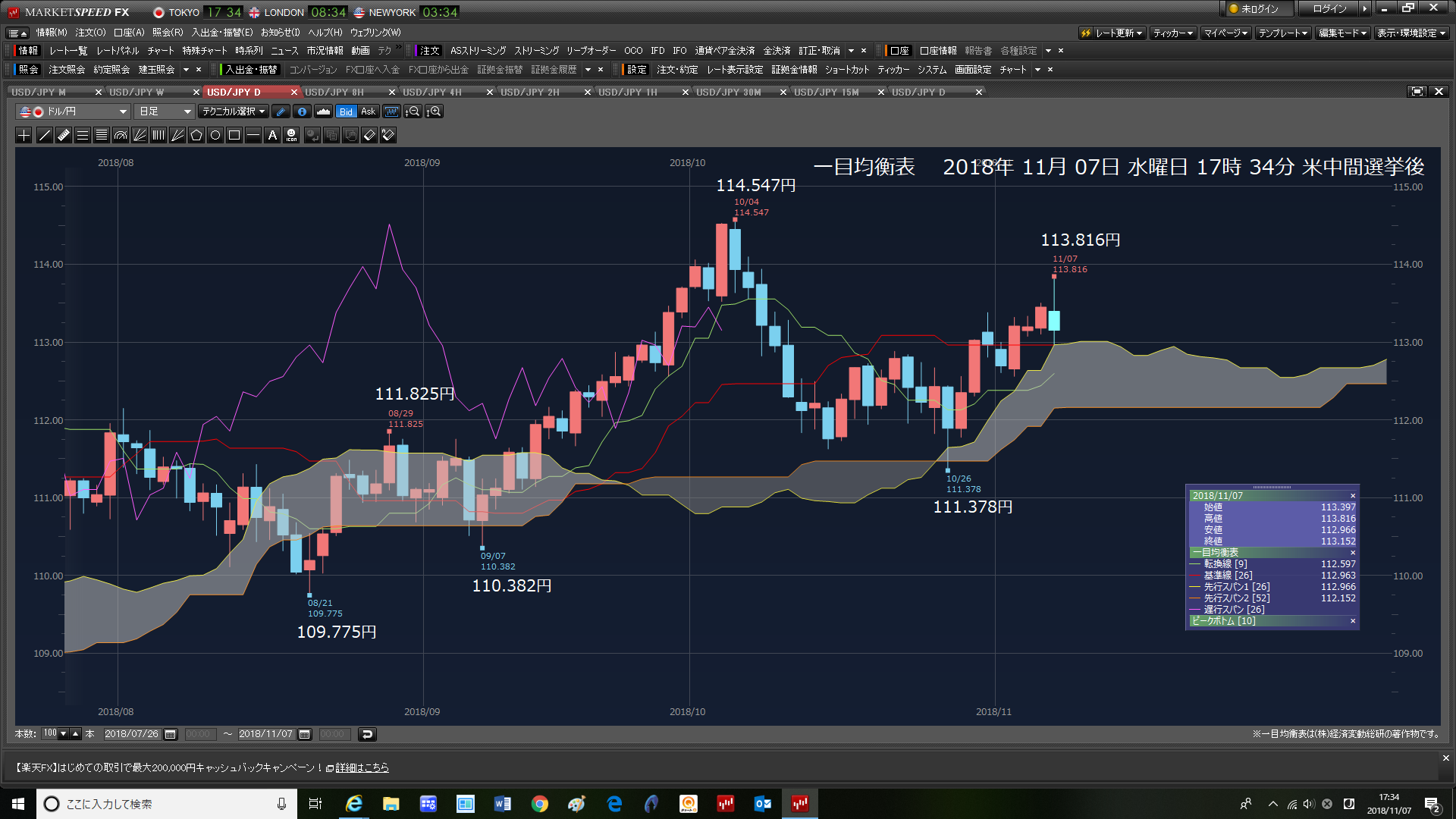Select the Fibonacci arc tool
Screen dimensions: 1456x819
click(x=121, y=135)
